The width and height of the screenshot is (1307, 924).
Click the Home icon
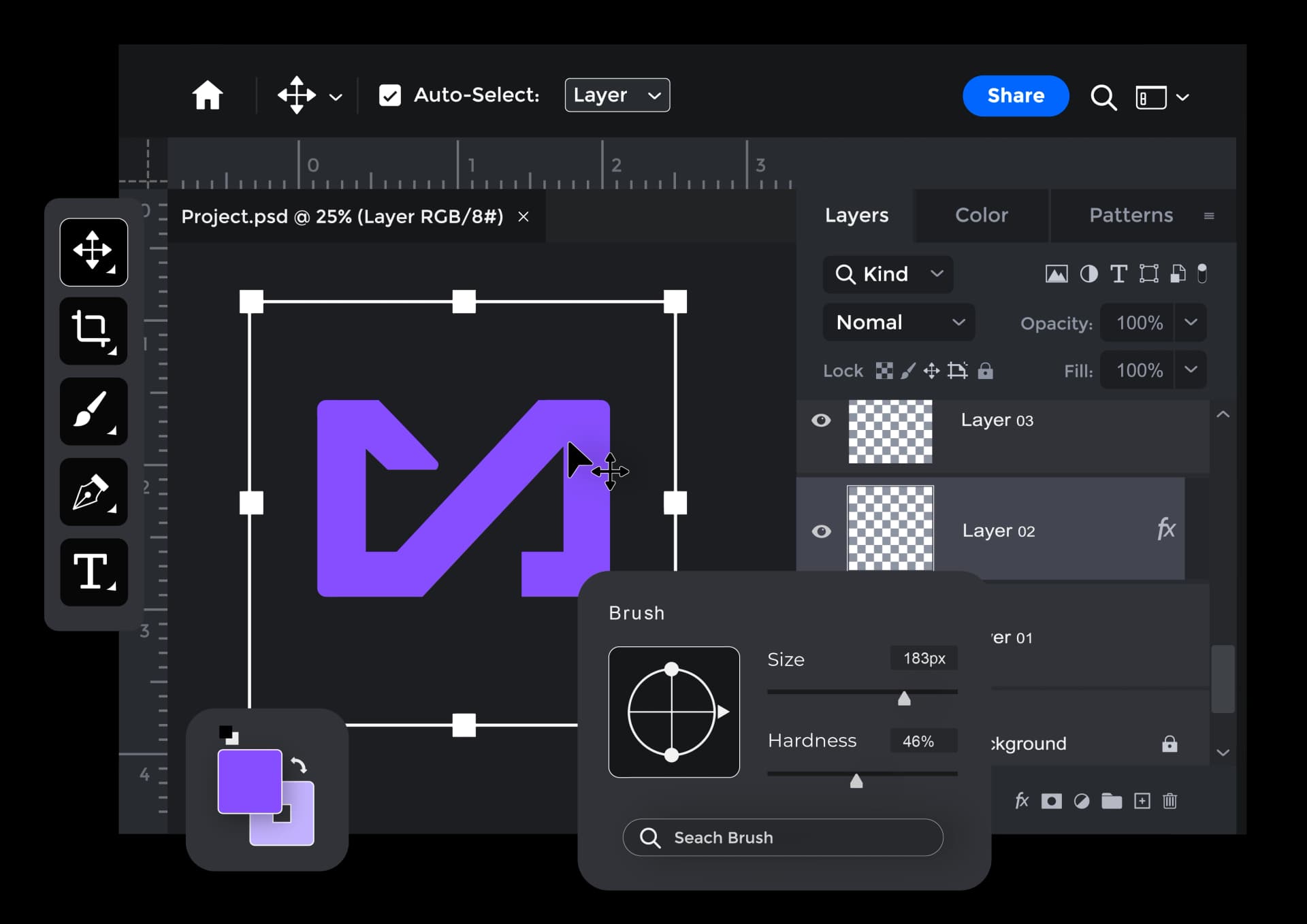(x=208, y=95)
